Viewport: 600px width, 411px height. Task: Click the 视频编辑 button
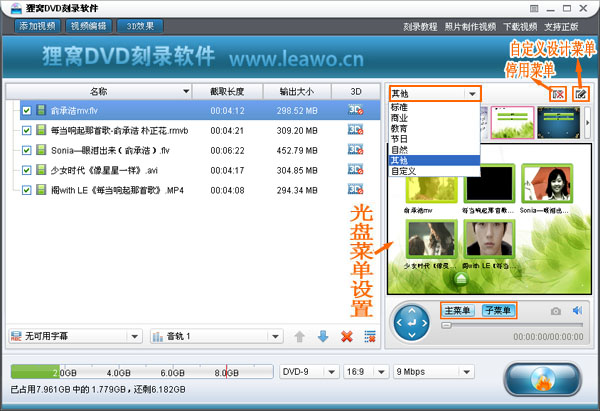[x=89, y=26]
